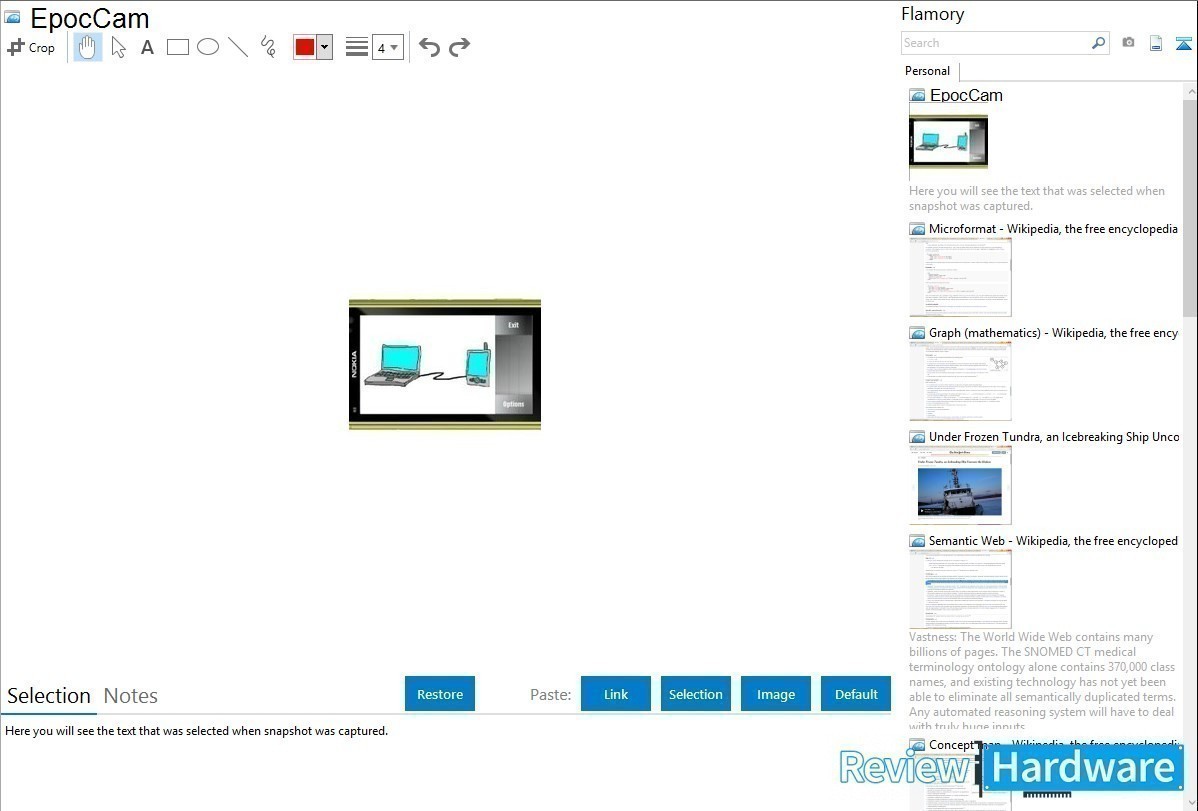
Task: Click the sidebar scroll-up arrow
Action: pos(1190,91)
